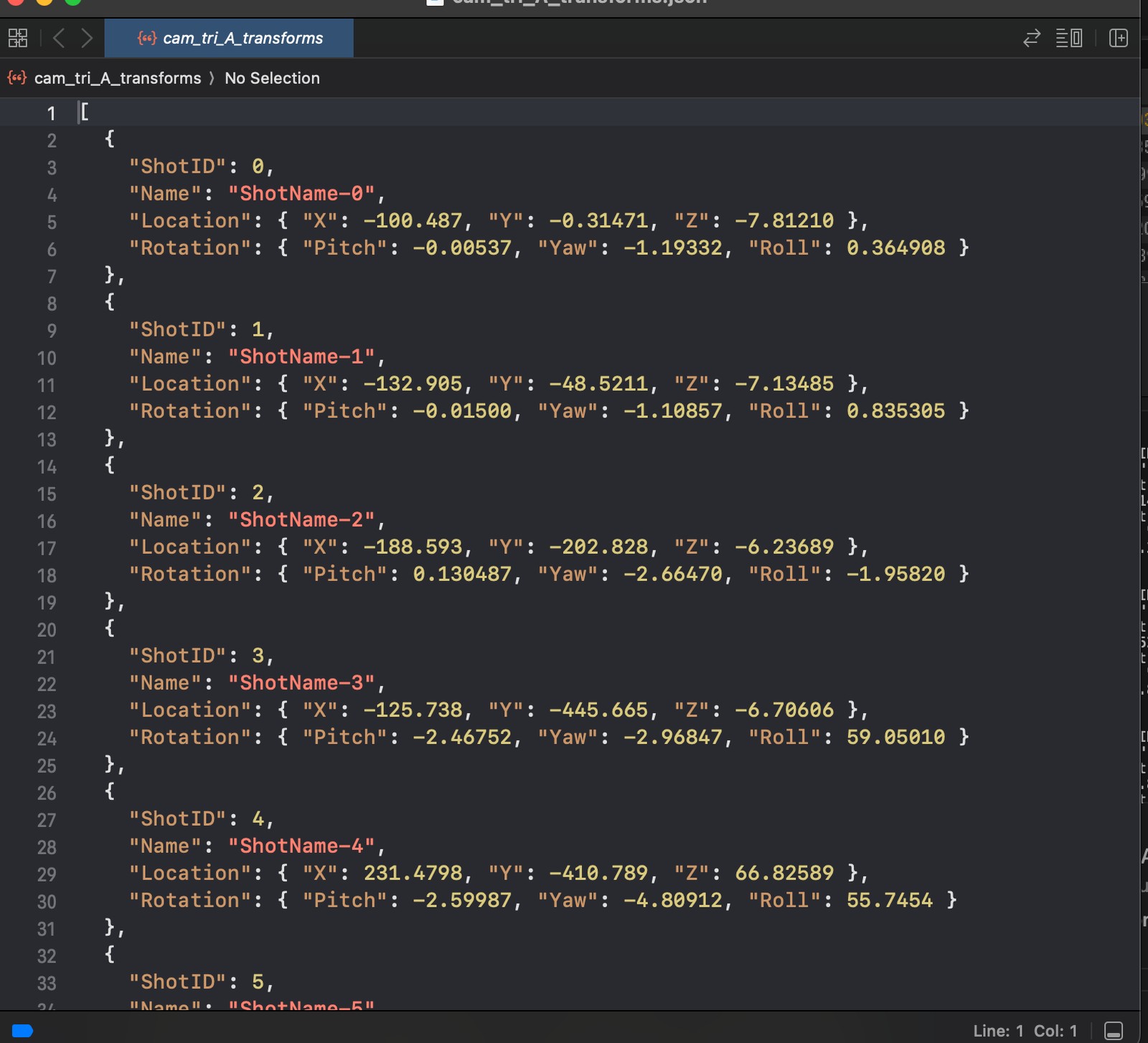Viewport: 1148px width, 1043px height.
Task: Click line number 21 in gutter
Action: 47,657
